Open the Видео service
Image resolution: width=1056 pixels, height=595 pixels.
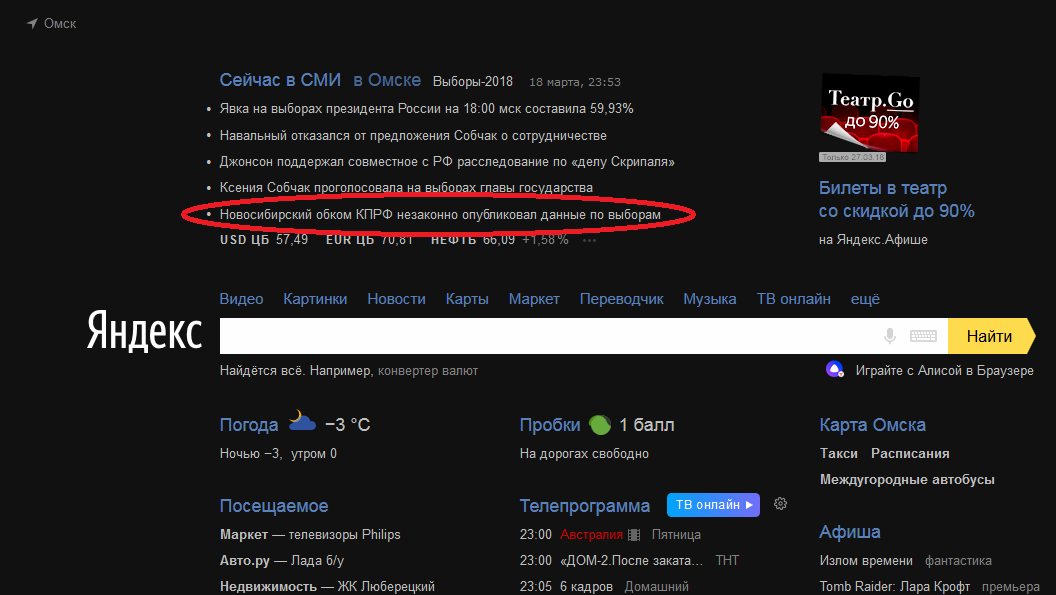tap(241, 299)
